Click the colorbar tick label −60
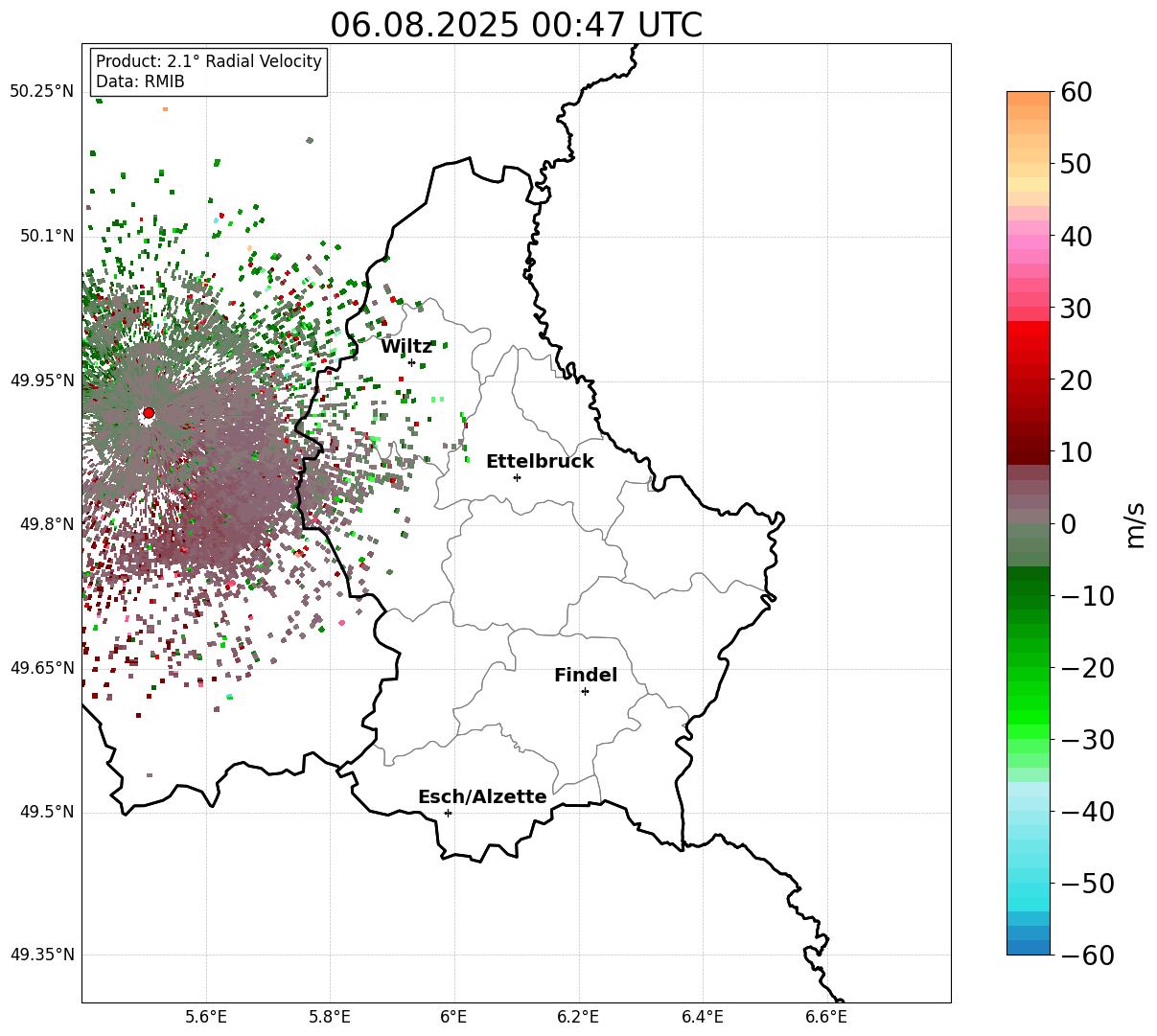Screen dimensions: 1157x1036 coord(1087,955)
